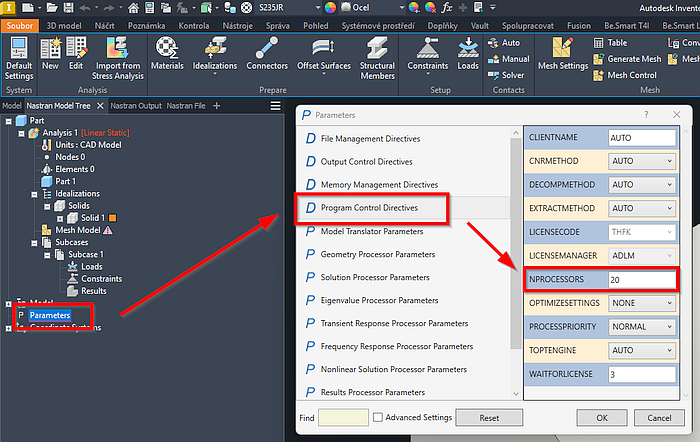The width and height of the screenshot is (700, 442).
Task: Open Default Settings in the System panel
Action: (19, 59)
